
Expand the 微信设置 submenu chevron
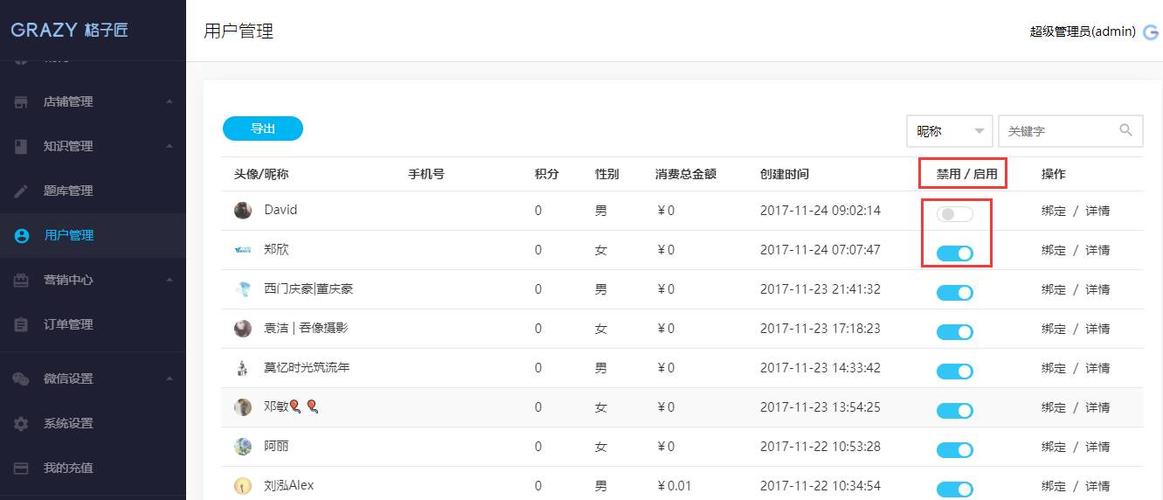[169, 379]
